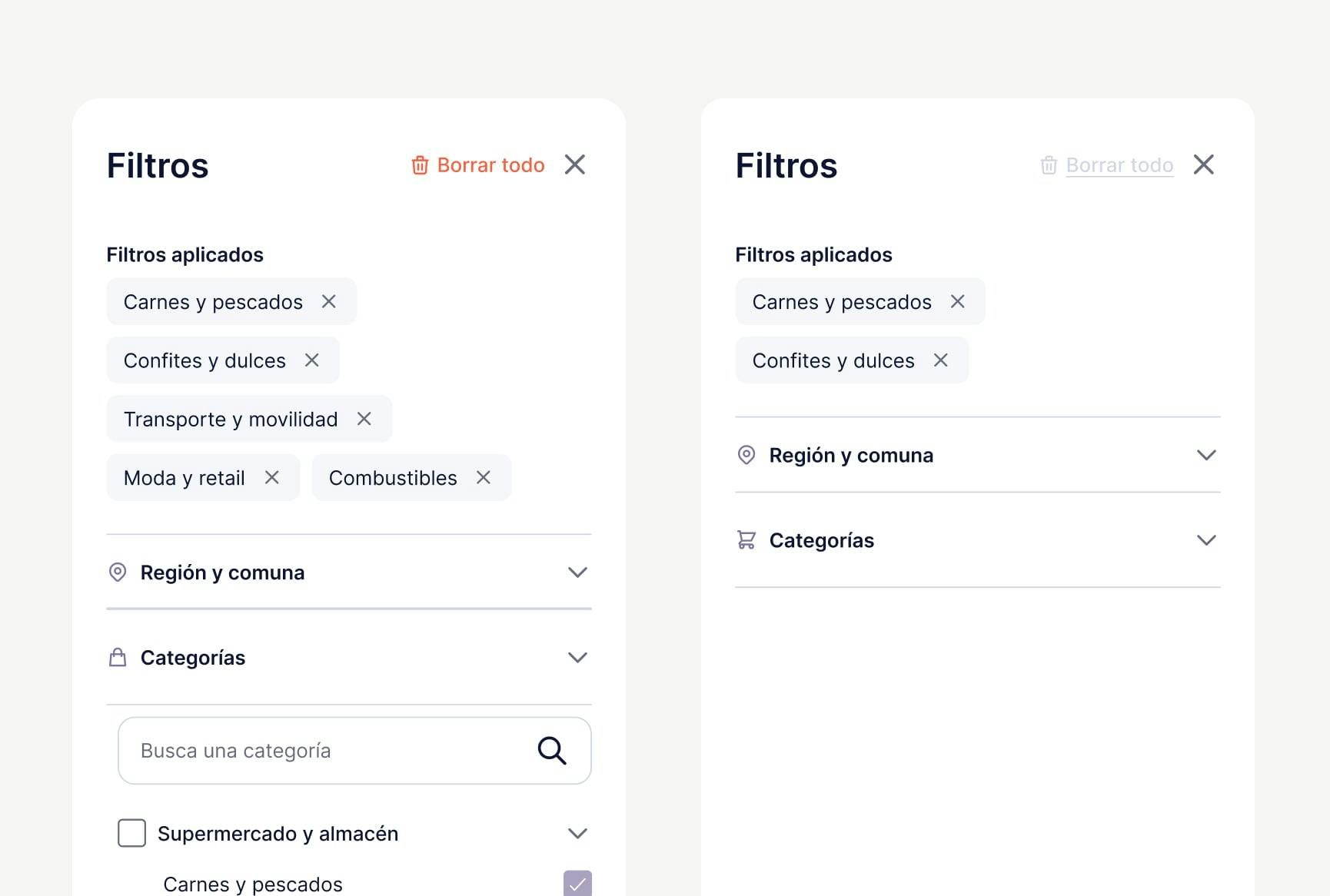
Task: Uncheck the Carnes y pescados category checkbox
Action: click(576, 884)
